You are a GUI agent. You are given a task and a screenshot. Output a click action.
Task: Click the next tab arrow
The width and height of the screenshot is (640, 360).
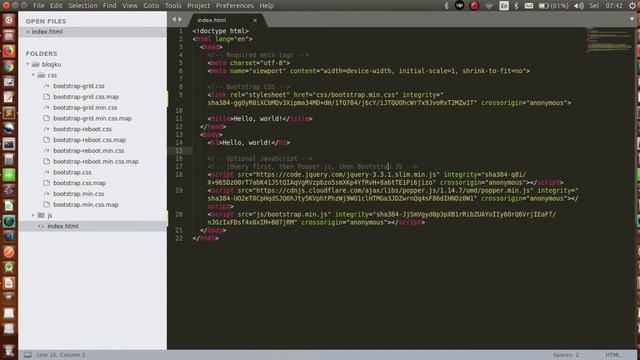point(180,19)
